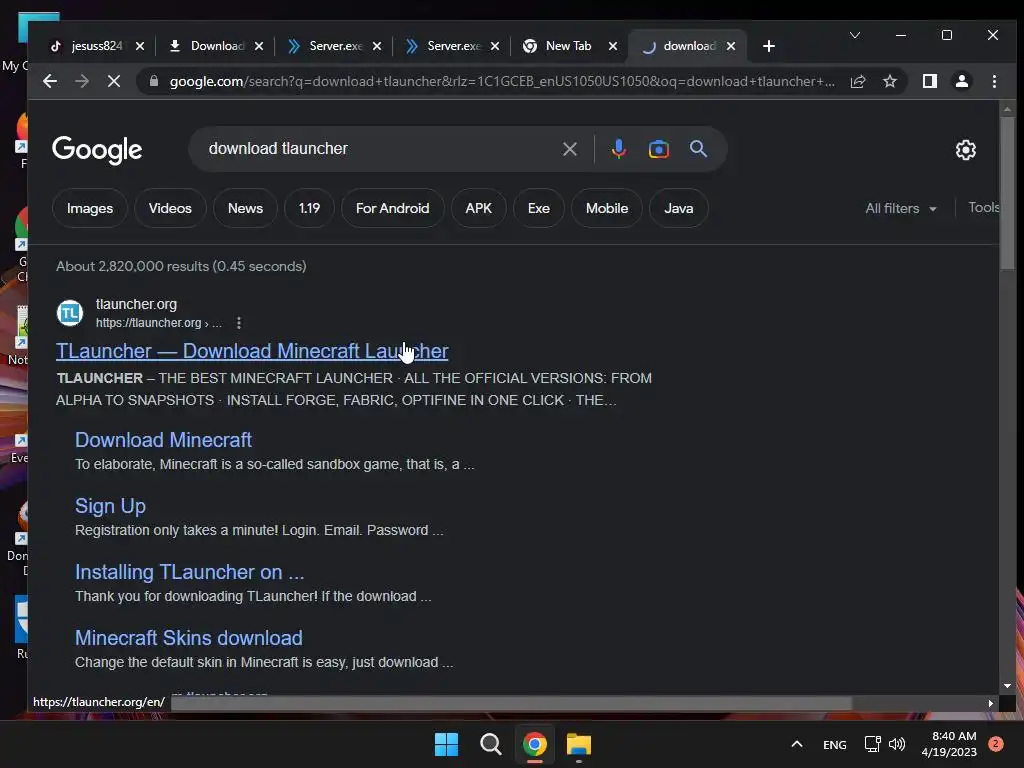Open the tab search chevron
1024x768 pixels.
tap(854, 35)
